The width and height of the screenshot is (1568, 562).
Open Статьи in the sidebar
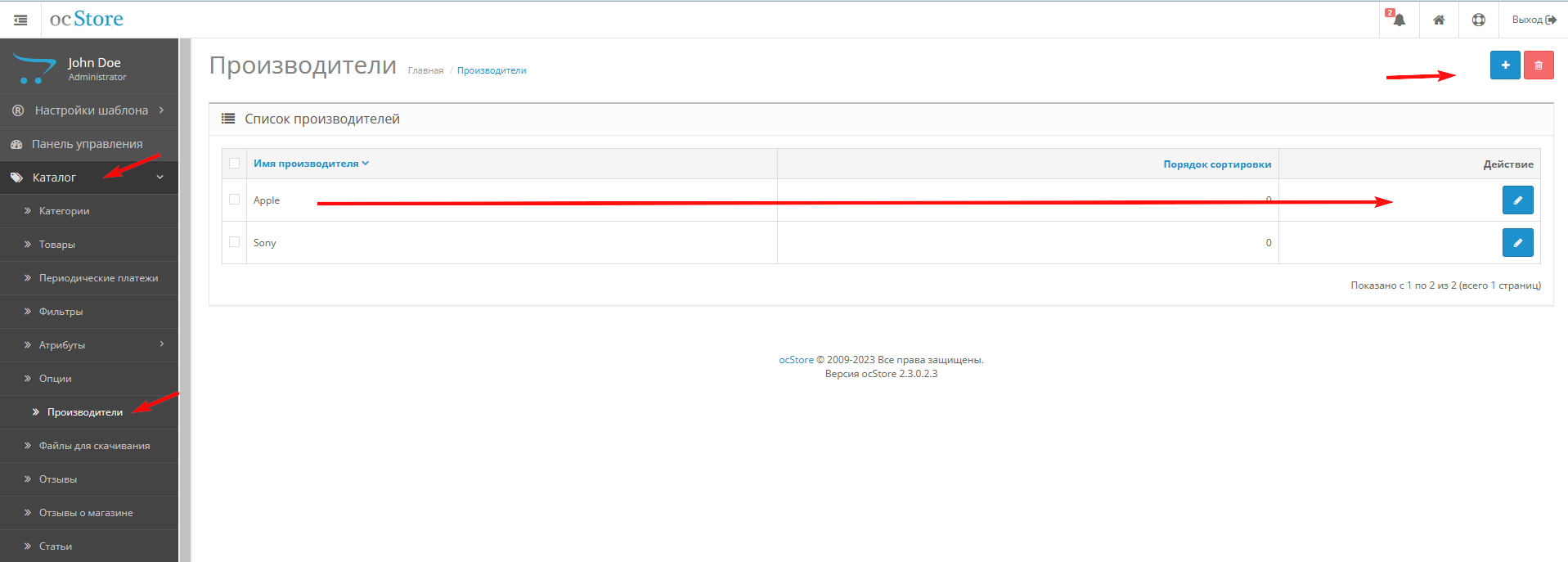click(89, 546)
